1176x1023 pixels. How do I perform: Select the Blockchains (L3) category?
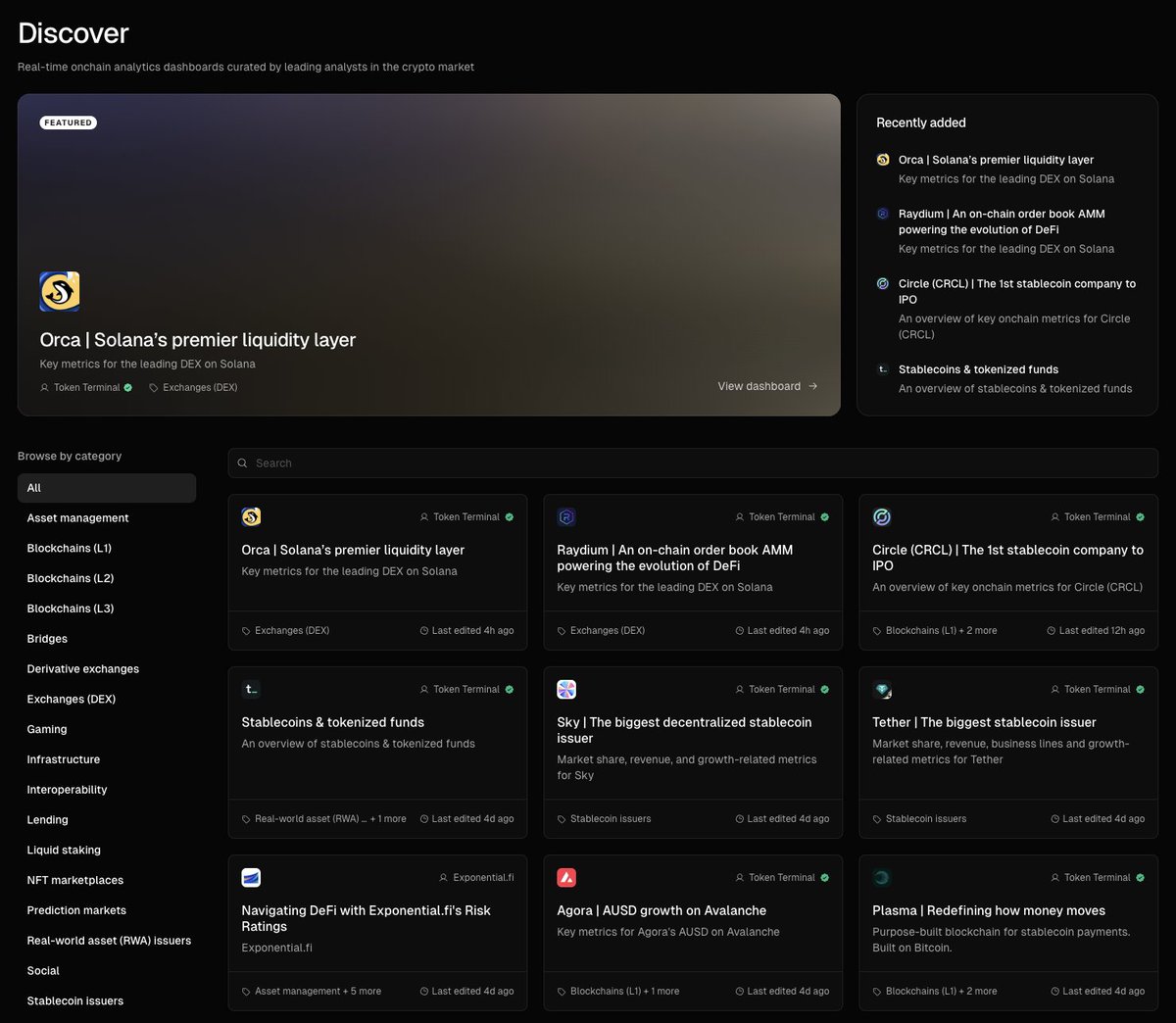[x=107, y=609]
